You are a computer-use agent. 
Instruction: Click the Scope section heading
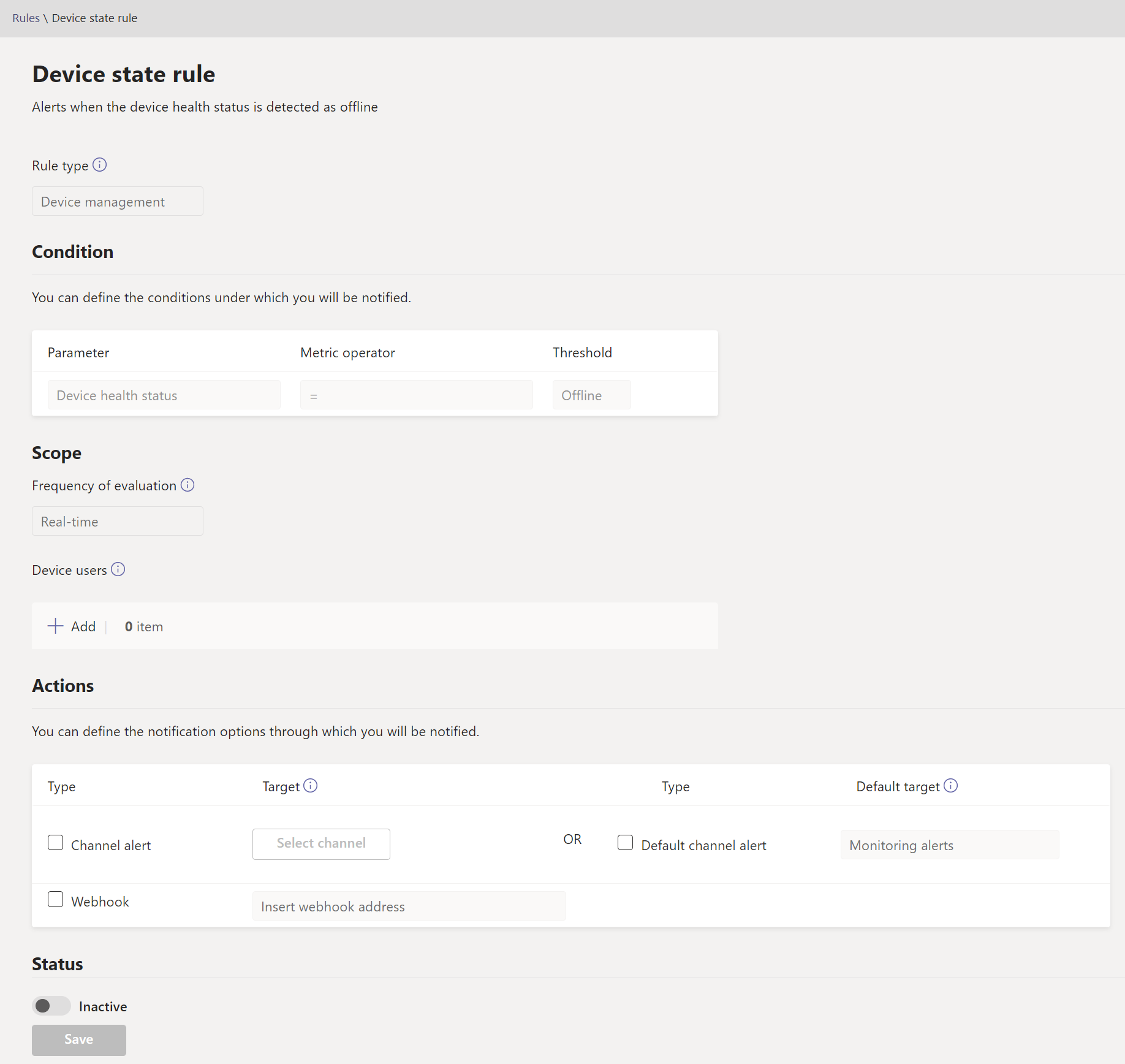point(57,453)
